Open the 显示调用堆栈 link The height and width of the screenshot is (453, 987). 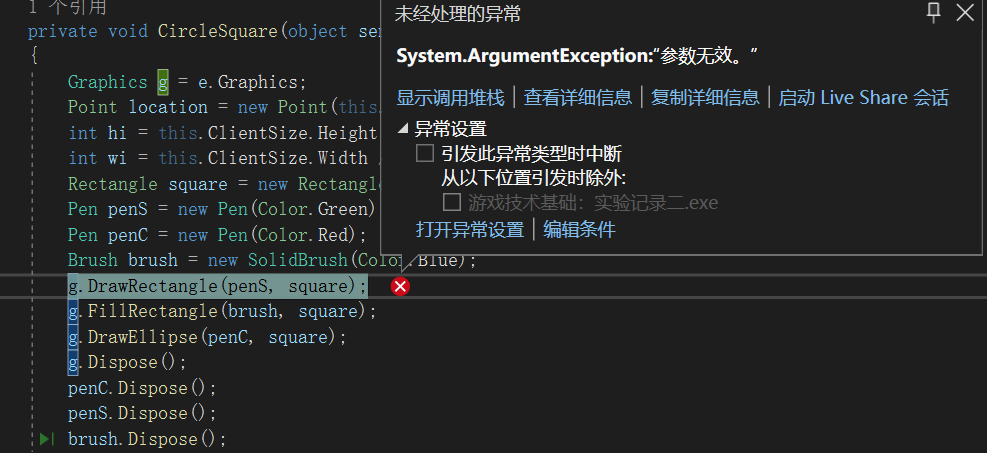(450, 98)
